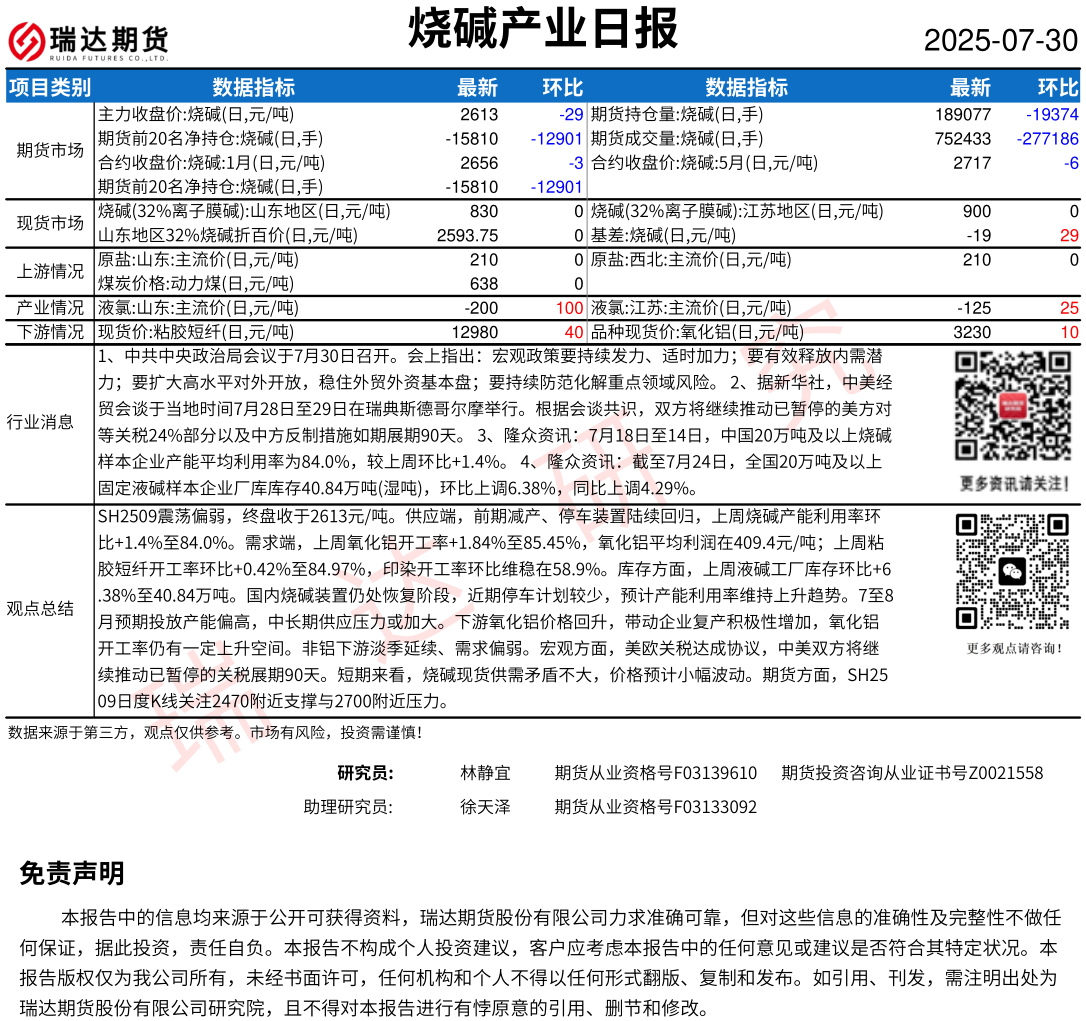Select assistant researcher name 徐天泽

tap(485, 807)
